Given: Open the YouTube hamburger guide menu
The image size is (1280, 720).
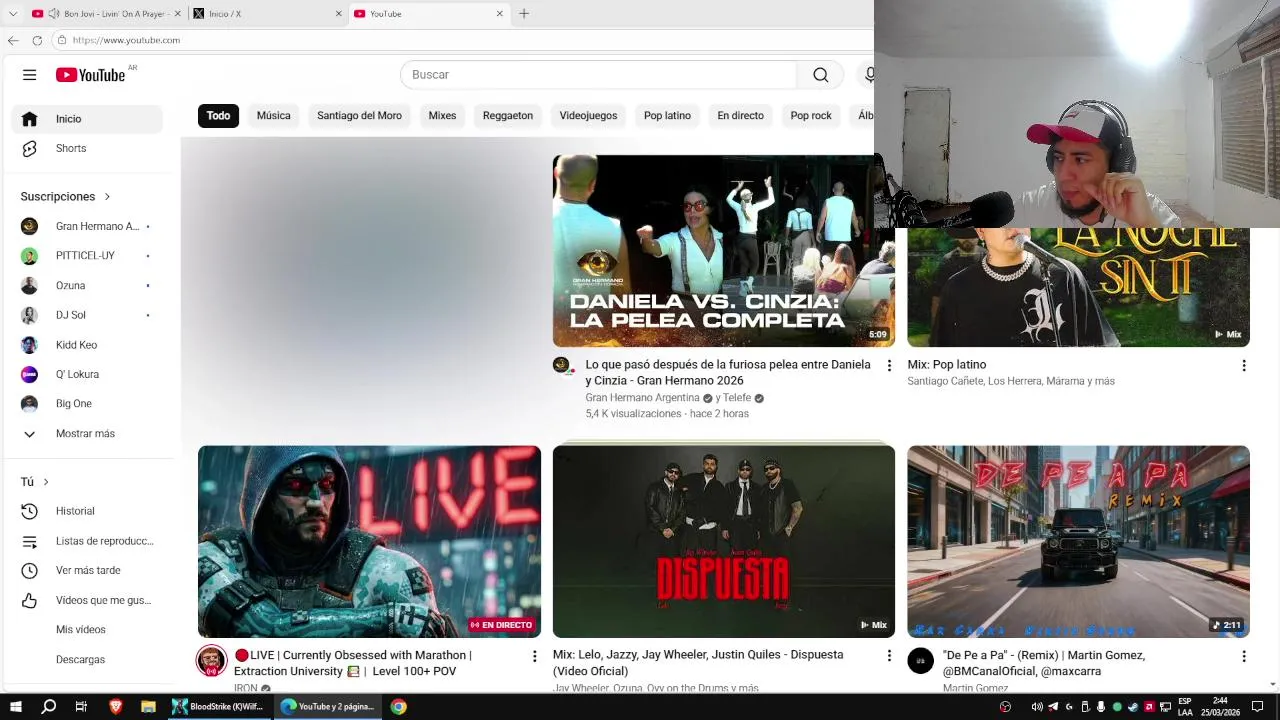Looking at the screenshot, I should tap(29, 75).
